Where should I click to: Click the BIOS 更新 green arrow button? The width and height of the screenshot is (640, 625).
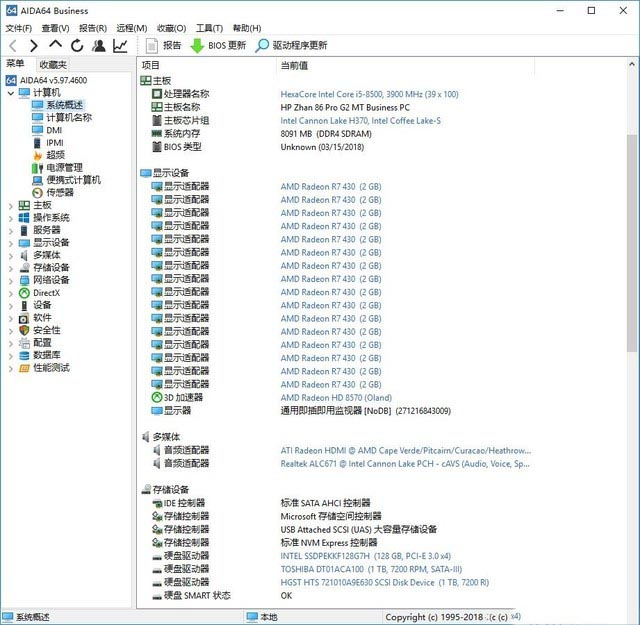218,46
